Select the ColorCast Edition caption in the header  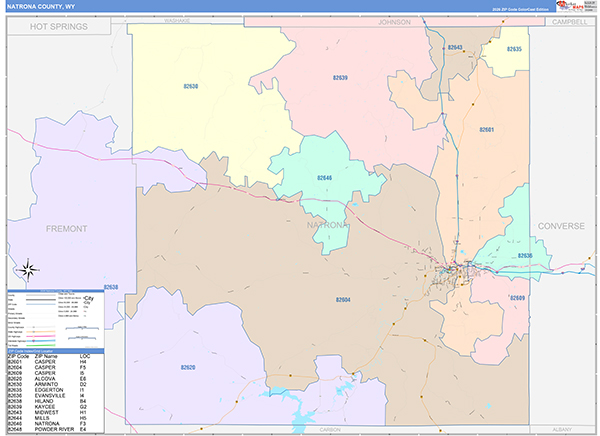(520, 10)
